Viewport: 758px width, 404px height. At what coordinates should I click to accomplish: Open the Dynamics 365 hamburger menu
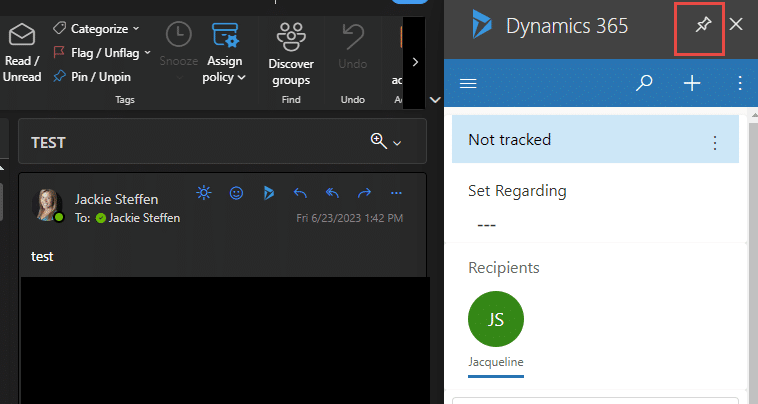click(x=468, y=83)
